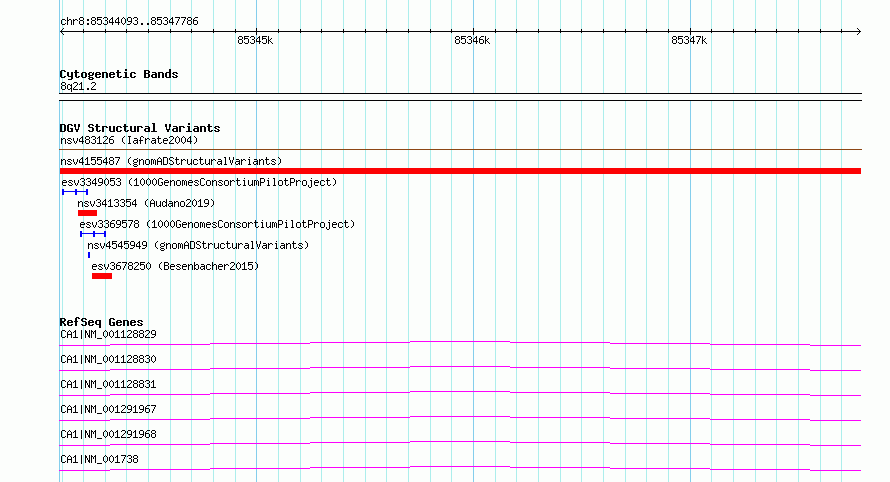Open the DGV Structural Variants track title
Image resolution: width=890 pixels, height=482 pixels.
pyautogui.click(x=140, y=128)
